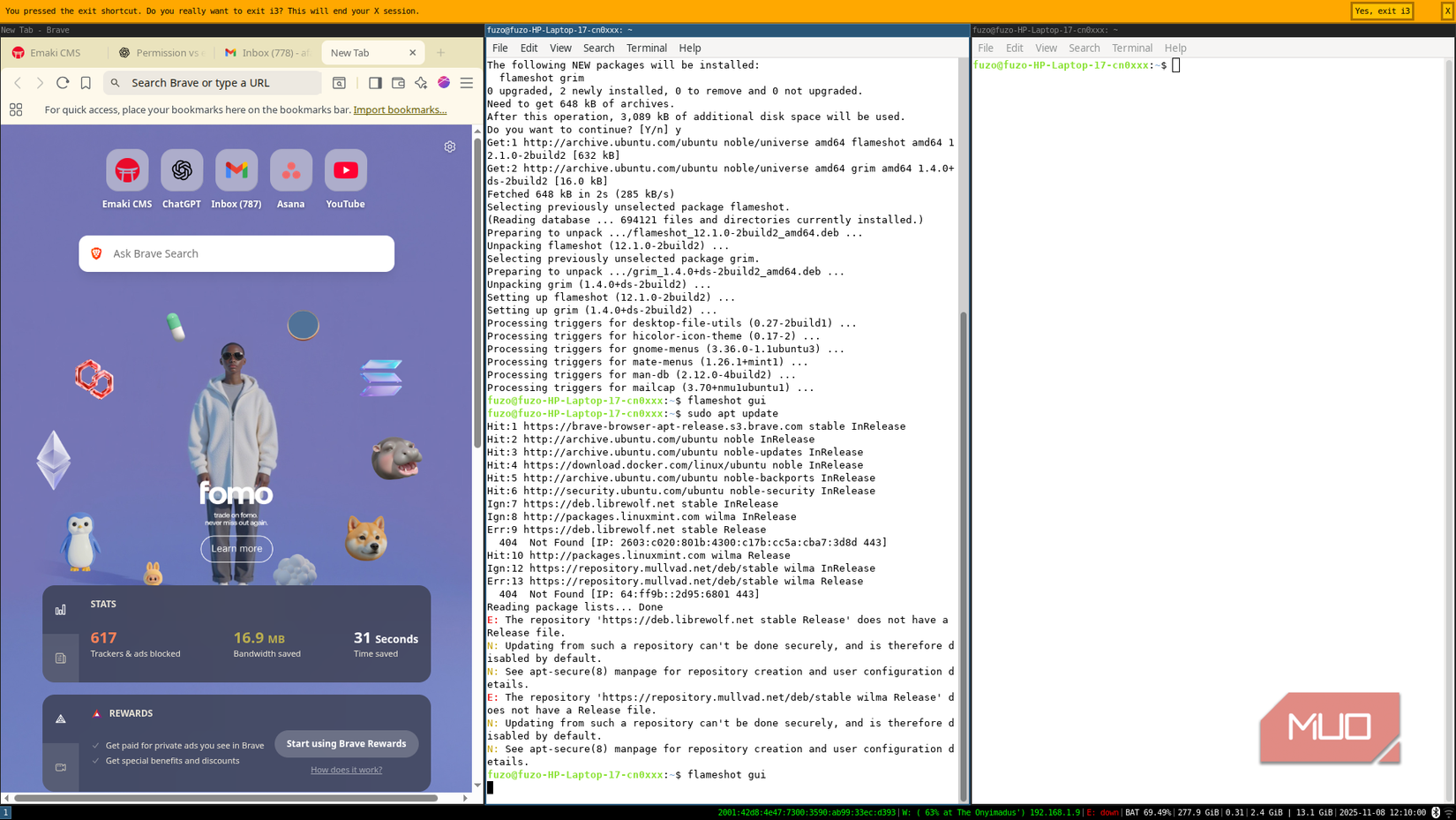Click the search tabs icon in toolbar
The height and width of the screenshot is (820, 1456).
point(339,82)
